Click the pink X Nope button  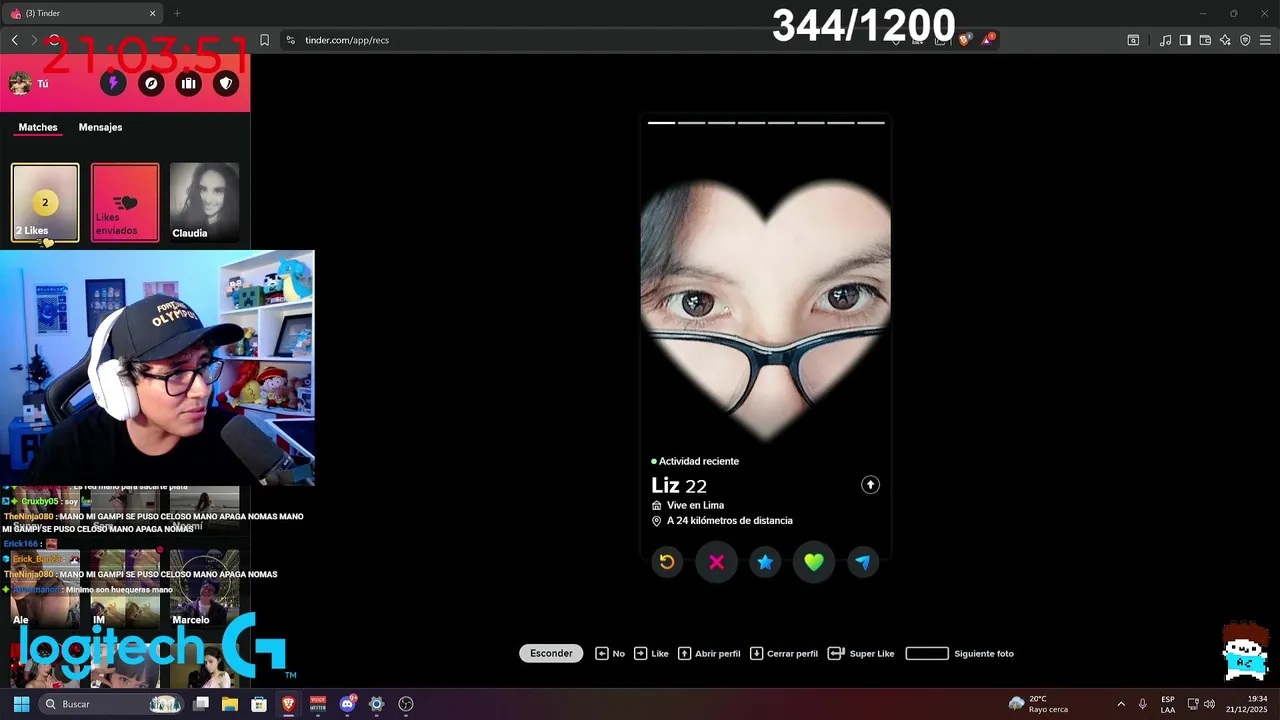click(x=716, y=562)
